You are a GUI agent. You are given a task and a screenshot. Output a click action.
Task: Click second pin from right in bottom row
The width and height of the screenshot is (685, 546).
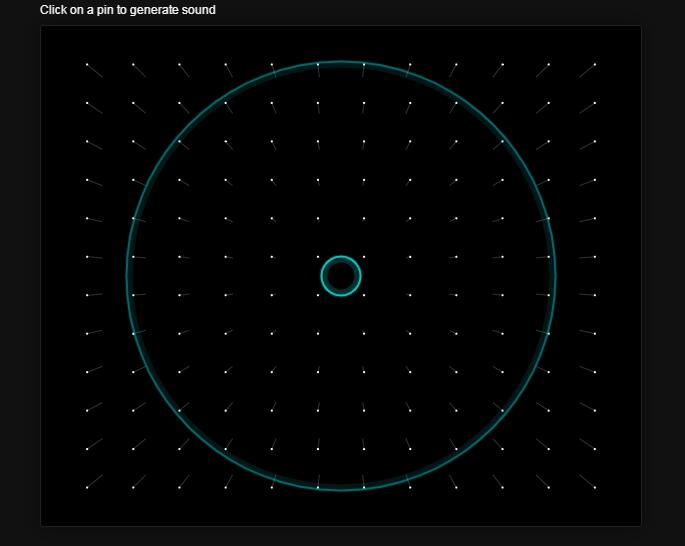pyautogui.click(x=549, y=488)
